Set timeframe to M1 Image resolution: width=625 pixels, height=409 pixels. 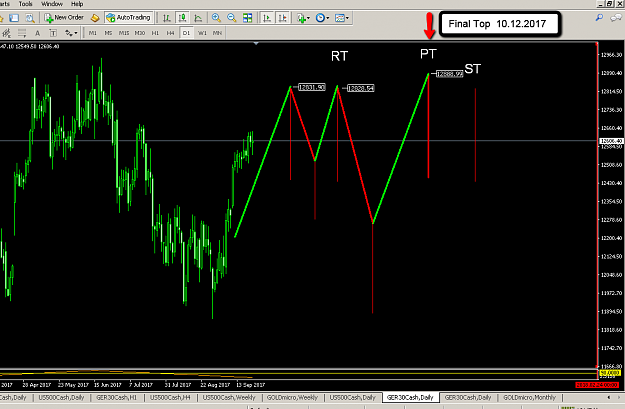tap(93, 33)
